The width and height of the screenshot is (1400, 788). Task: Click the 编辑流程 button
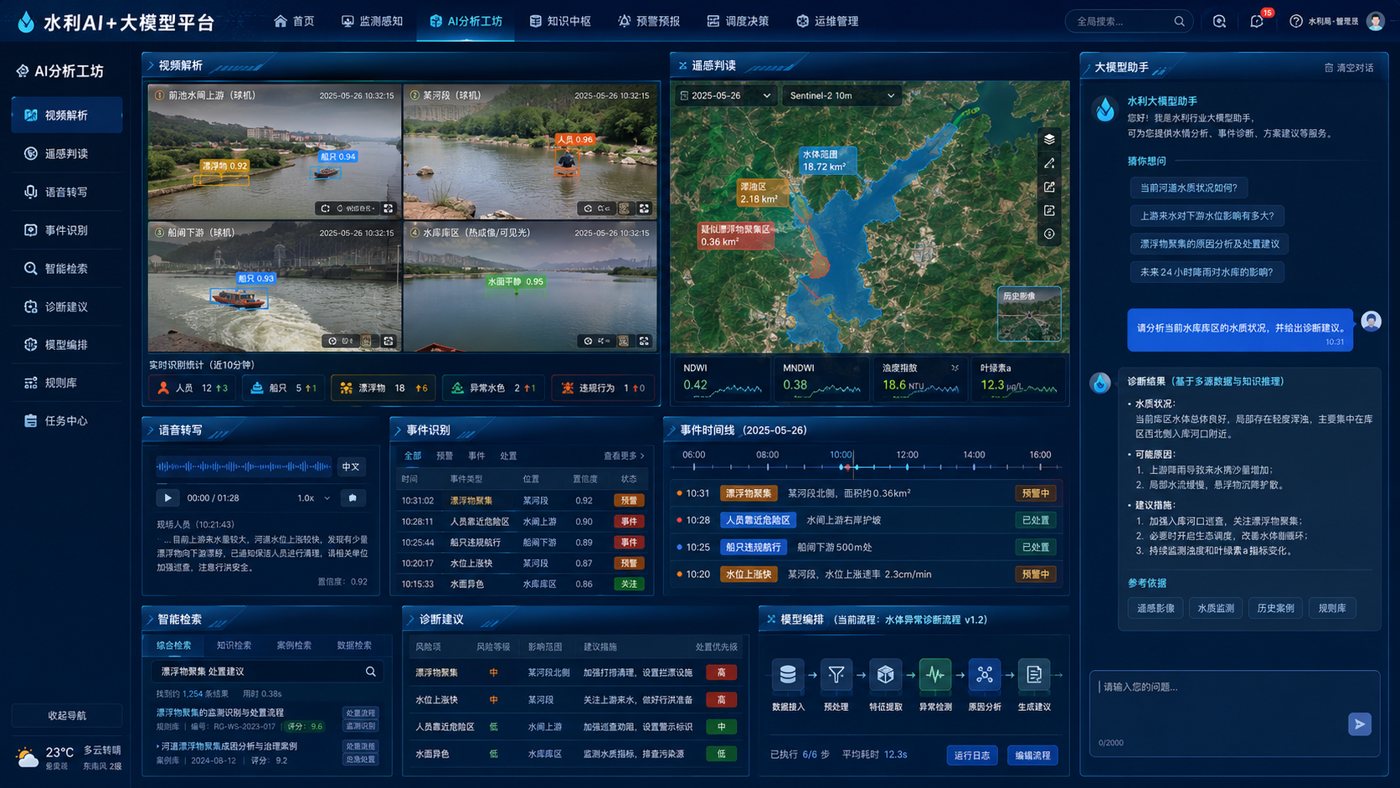pos(1032,755)
